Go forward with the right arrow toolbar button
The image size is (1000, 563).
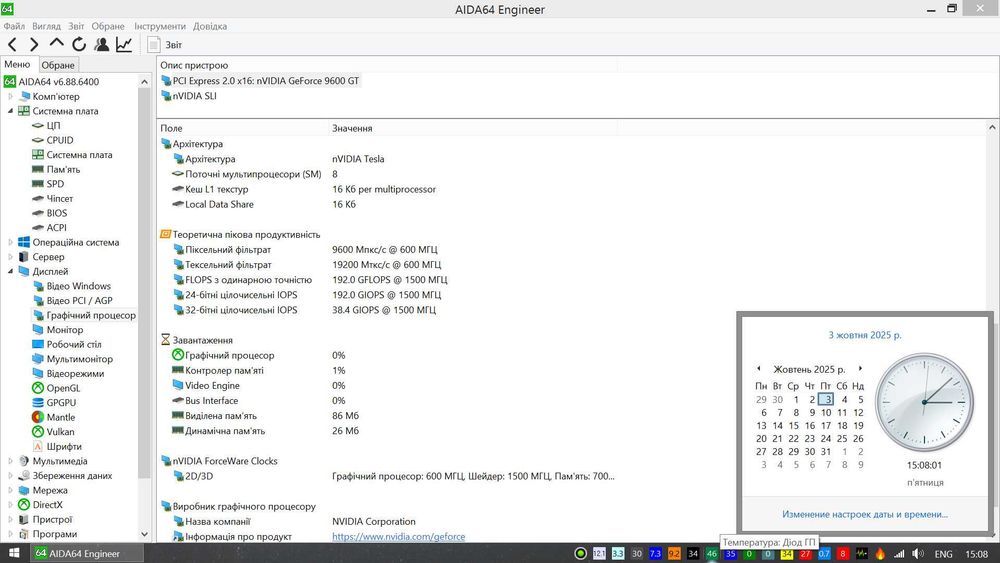34,44
